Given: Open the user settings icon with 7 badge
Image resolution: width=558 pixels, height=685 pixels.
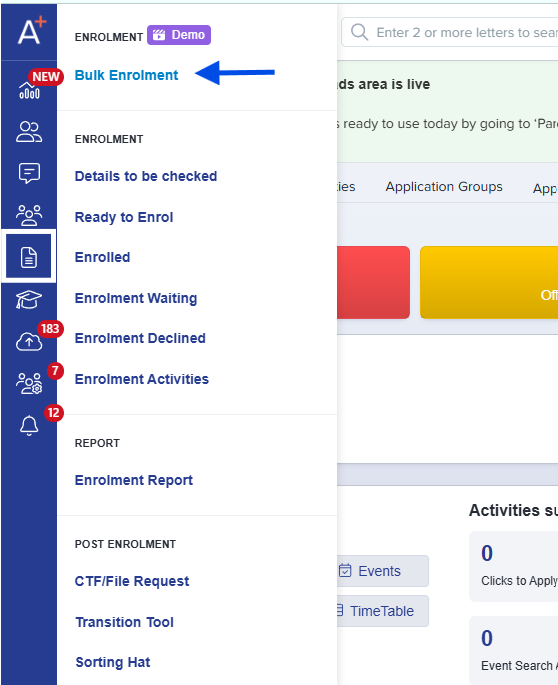Looking at the screenshot, I should pos(29,383).
